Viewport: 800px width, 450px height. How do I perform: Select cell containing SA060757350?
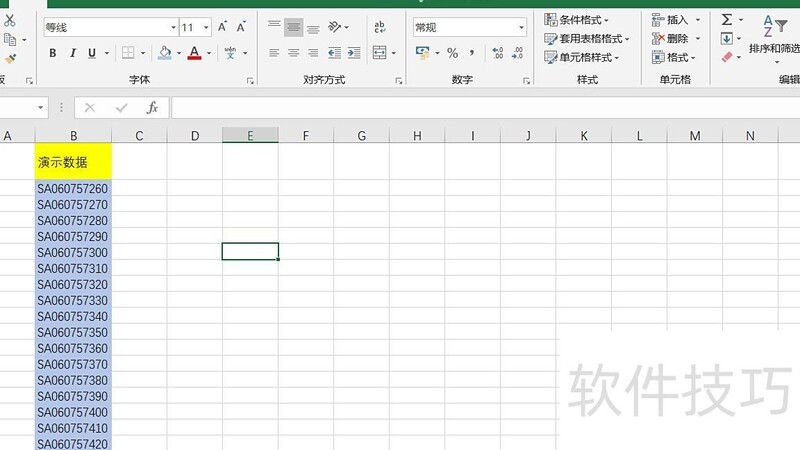point(73,332)
